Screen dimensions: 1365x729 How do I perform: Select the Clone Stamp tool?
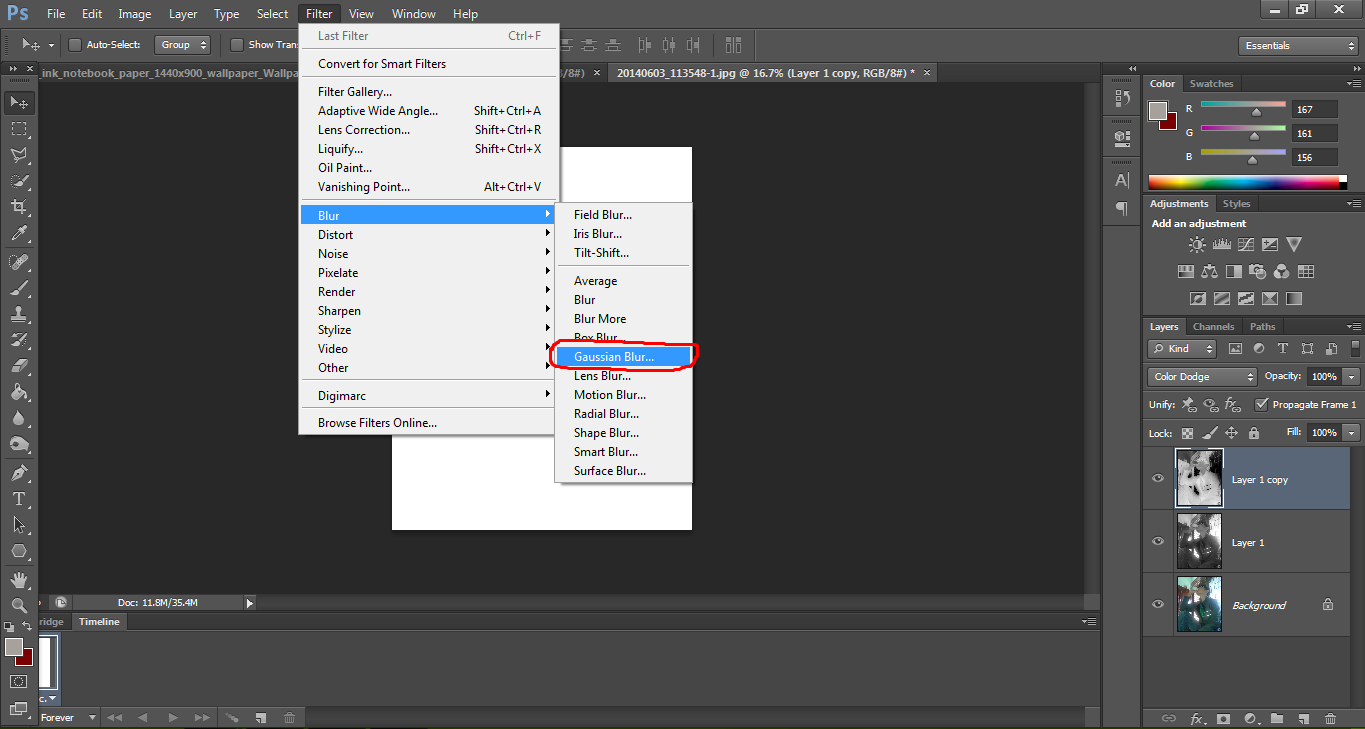point(19,313)
